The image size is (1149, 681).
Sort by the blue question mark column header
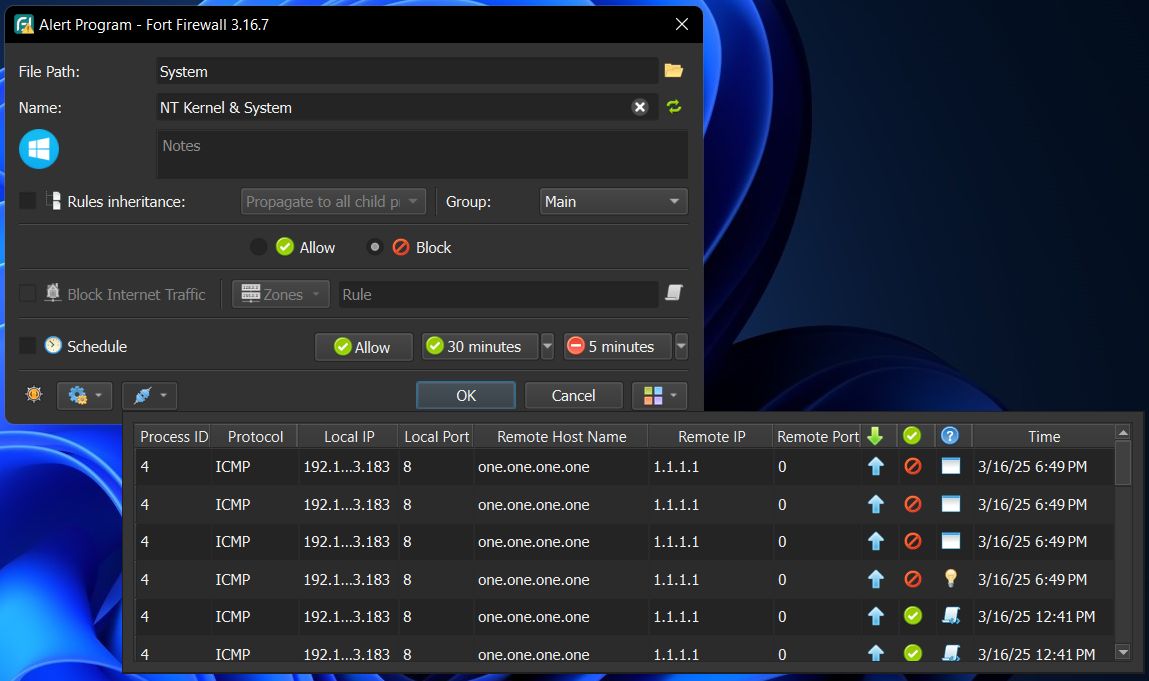tap(950, 436)
